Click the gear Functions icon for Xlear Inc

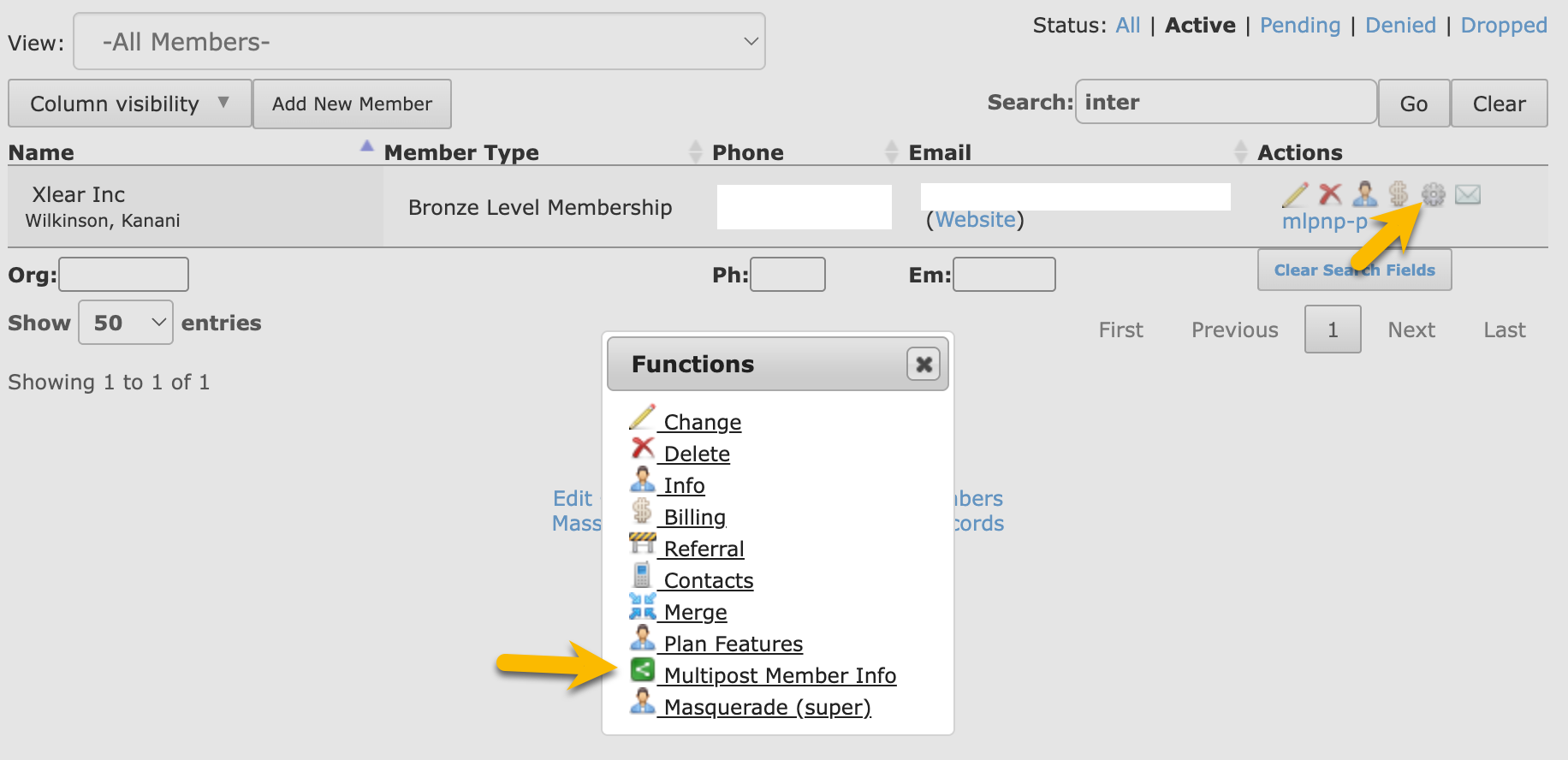click(x=1434, y=195)
